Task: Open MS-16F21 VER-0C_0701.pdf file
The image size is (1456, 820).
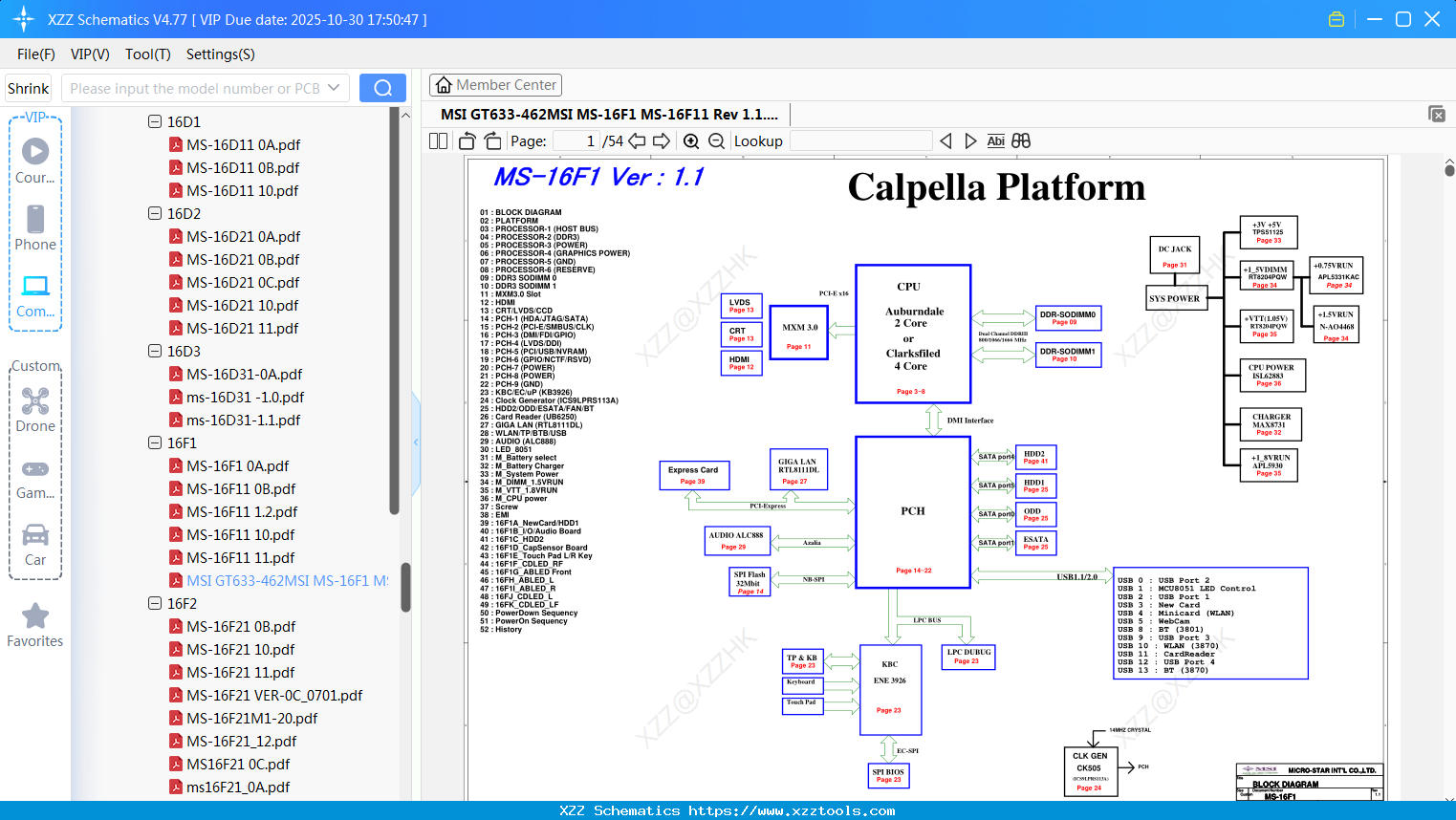Action: pyautogui.click(x=274, y=695)
